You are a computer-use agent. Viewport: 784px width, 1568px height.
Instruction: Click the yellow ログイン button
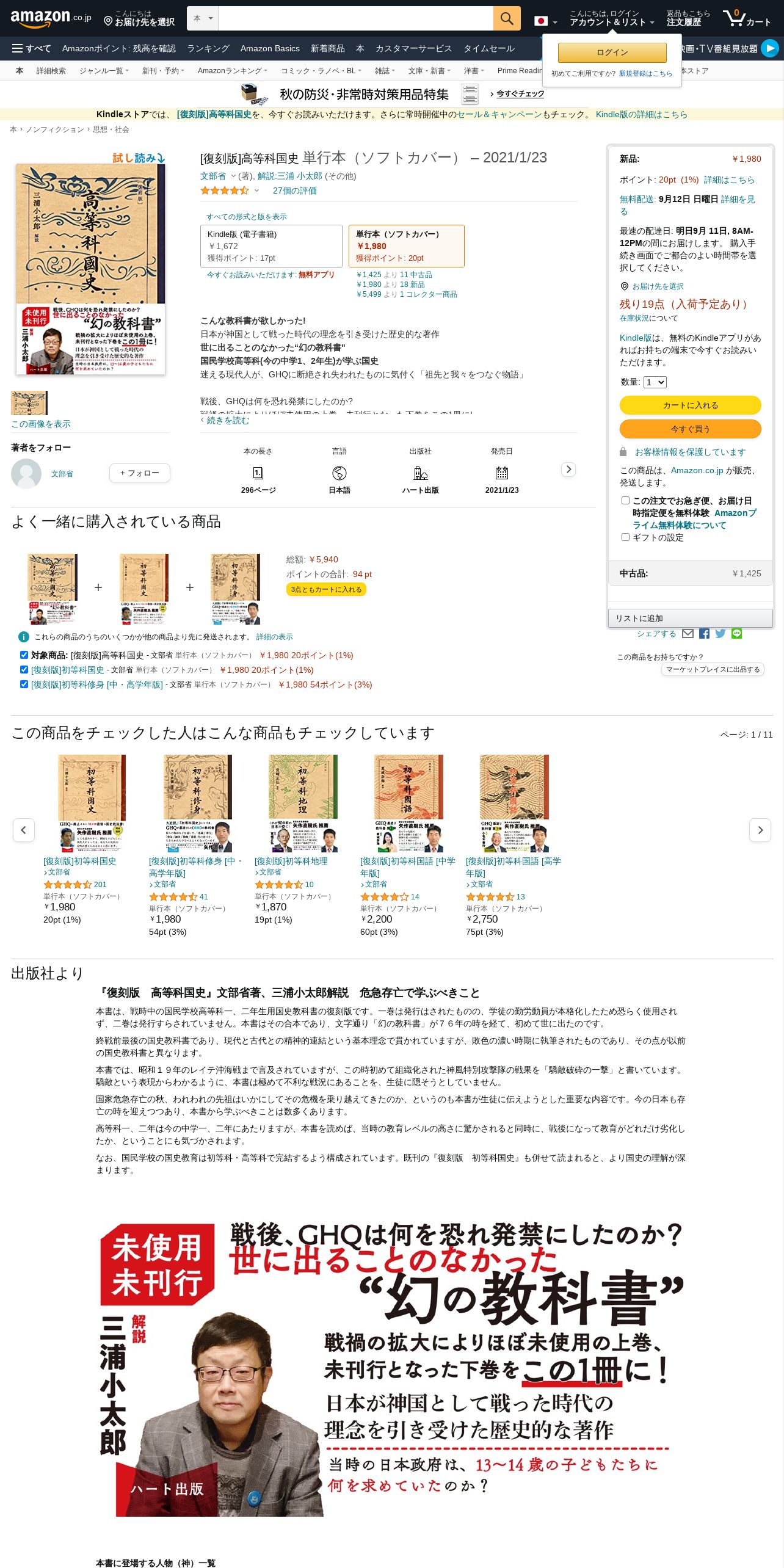(612, 53)
